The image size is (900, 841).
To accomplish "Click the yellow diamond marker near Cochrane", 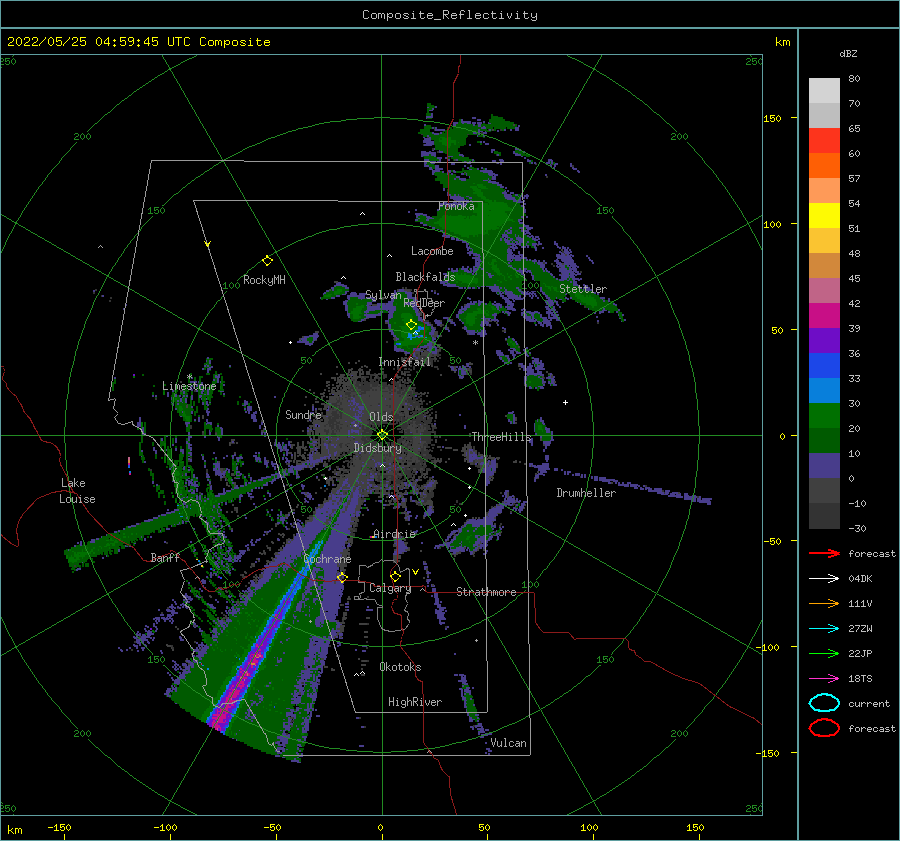I will click(x=342, y=577).
